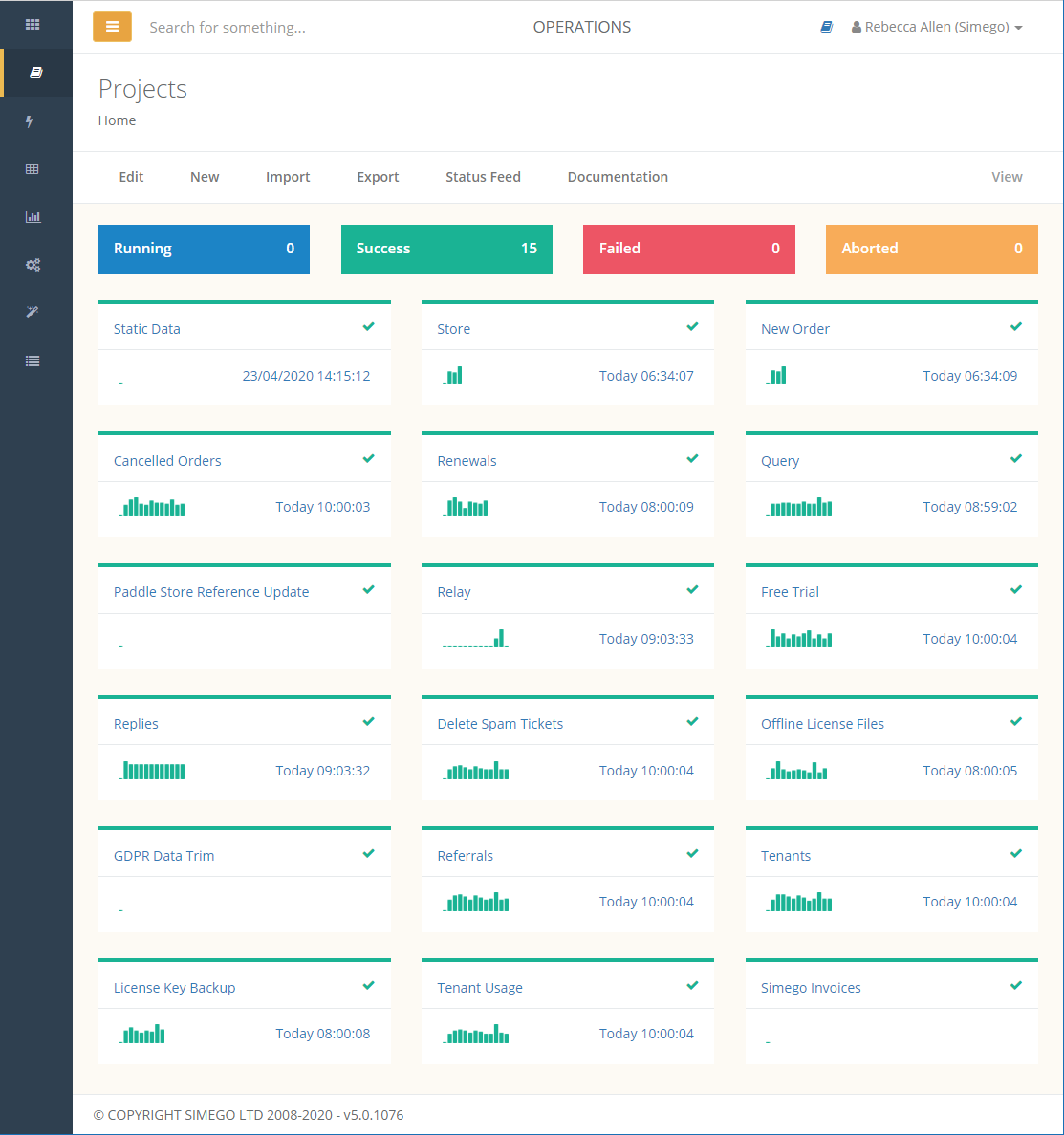The width and height of the screenshot is (1064, 1135).
Task: Click the checkmark on the Store project card
Action: tap(691, 325)
